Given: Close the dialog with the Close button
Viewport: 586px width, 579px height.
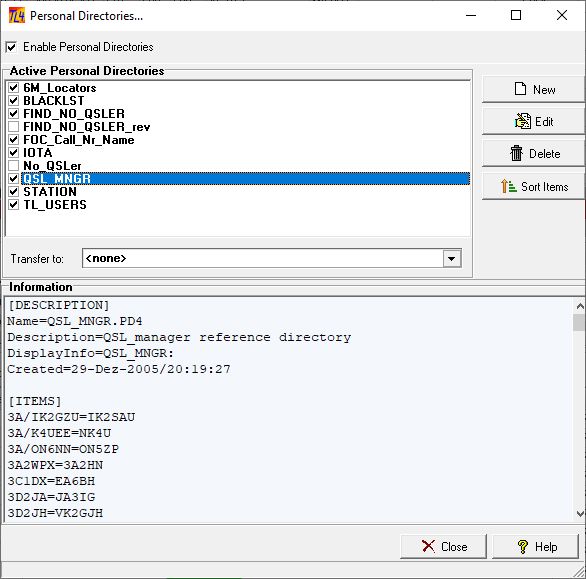Looking at the screenshot, I should 443,546.
